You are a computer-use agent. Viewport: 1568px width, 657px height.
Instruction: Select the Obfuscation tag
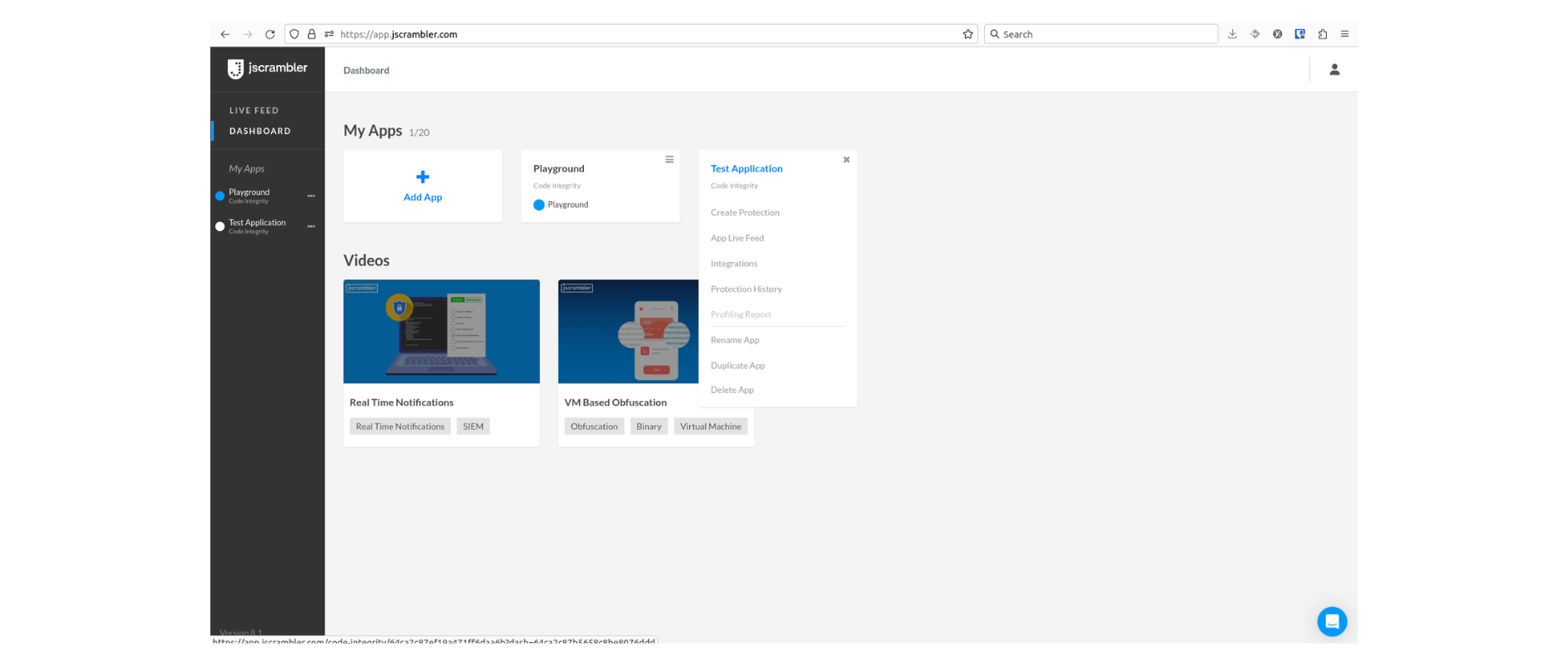[x=594, y=427]
